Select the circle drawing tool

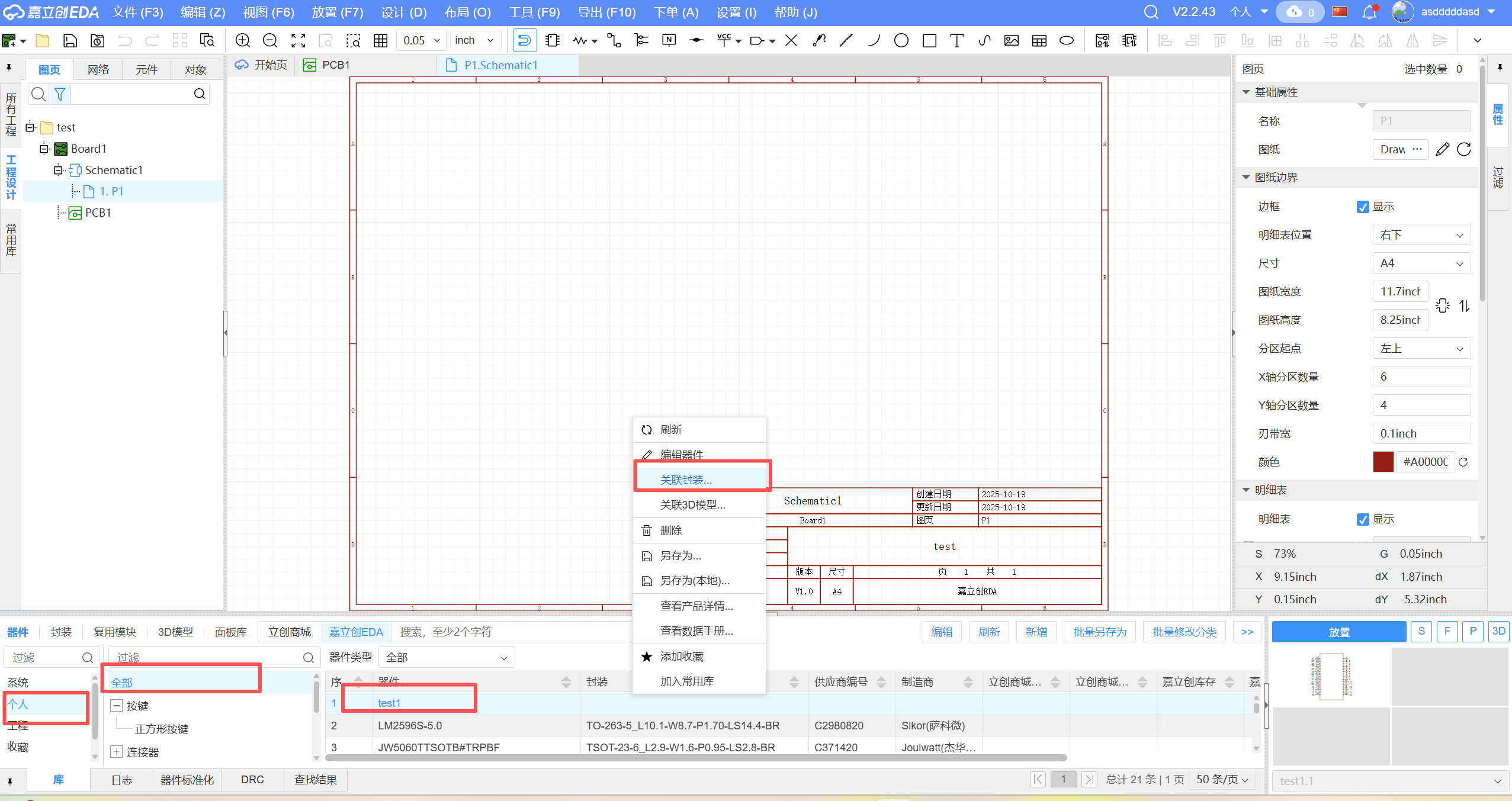coord(901,40)
